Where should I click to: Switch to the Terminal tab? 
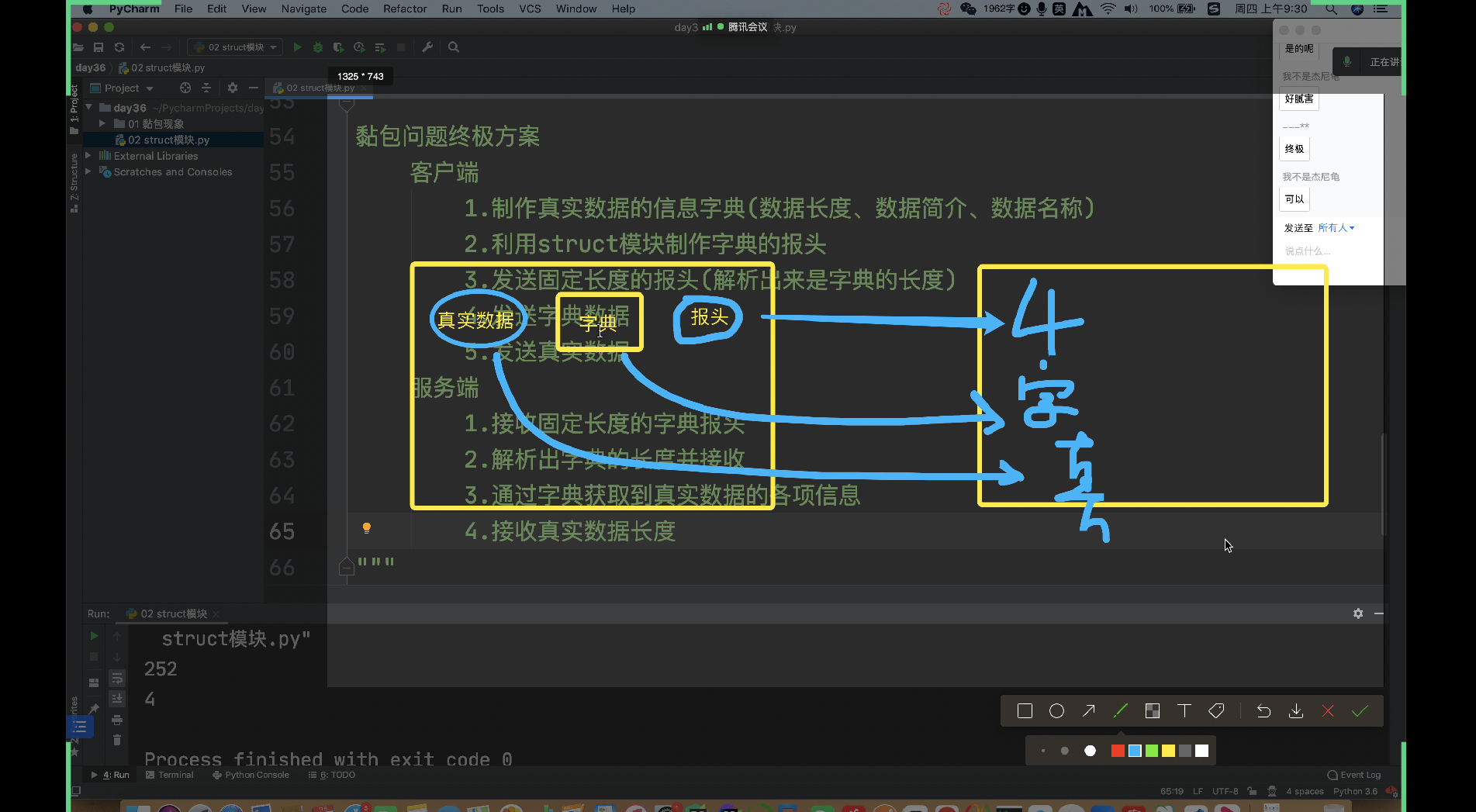tap(169, 775)
